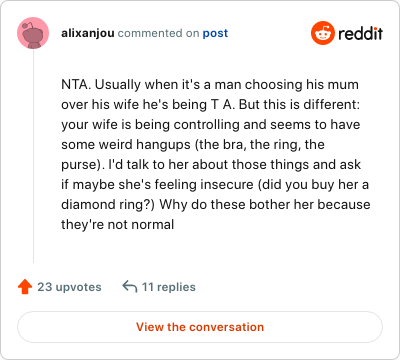Click the words "diamond ring?)" in the comment
The height and width of the screenshot is (360, 400).
108,205
